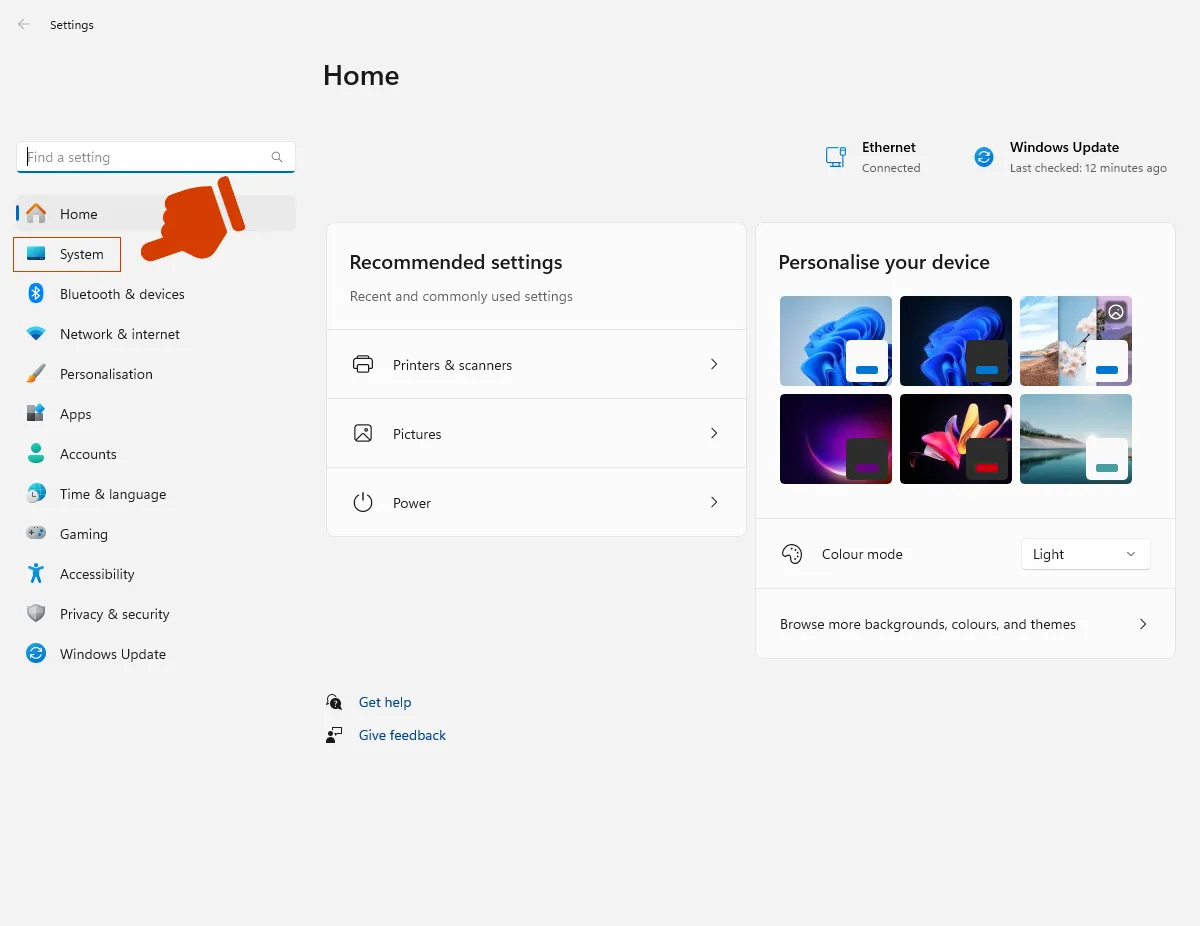The height and width of the screenshot is (926, 1200).
Task: Select the teal lake landscape theme thumbnail
Action: (1076, 439)
